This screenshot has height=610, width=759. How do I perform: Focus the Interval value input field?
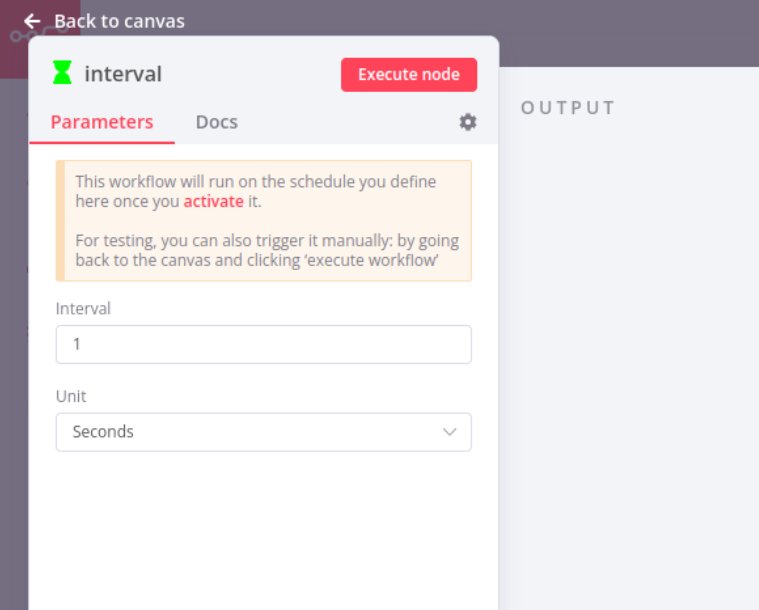(263, 344)
